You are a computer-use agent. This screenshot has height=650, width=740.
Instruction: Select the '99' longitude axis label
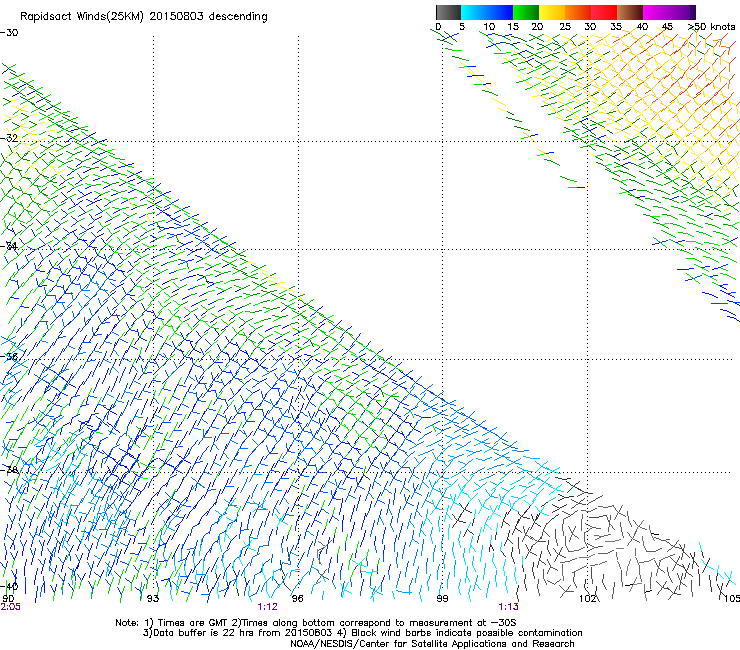[442, 599]
